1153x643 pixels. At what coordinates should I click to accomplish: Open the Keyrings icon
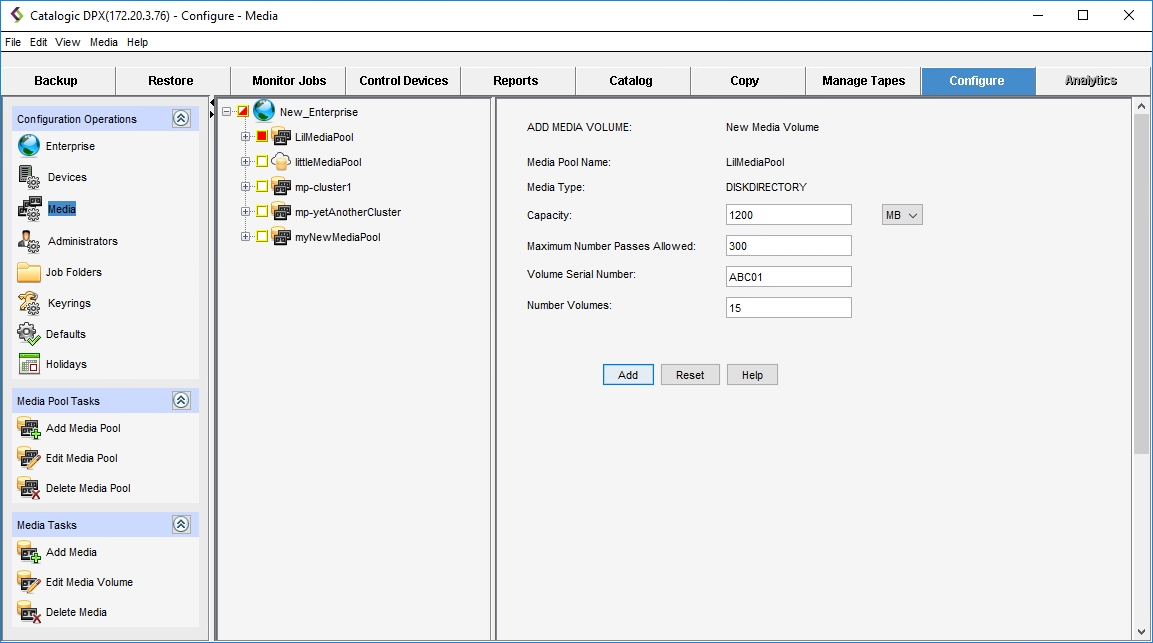point(29,303)
